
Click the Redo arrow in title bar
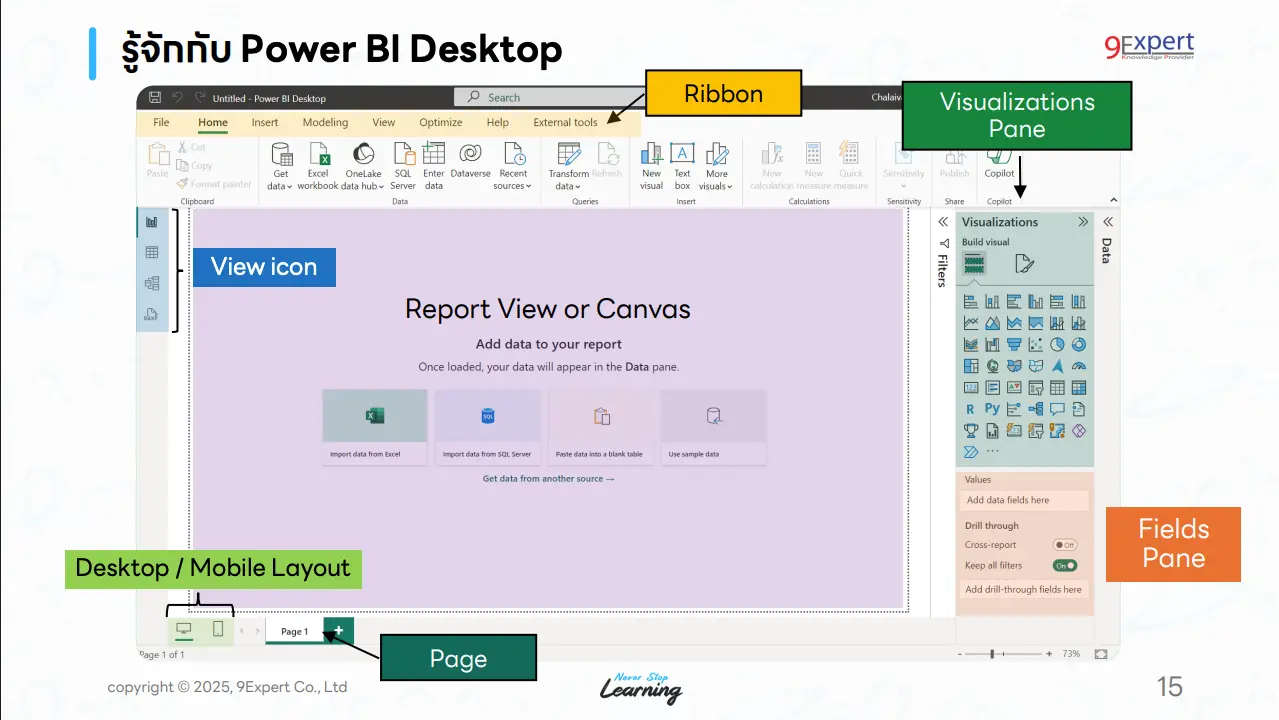(200, 98)
